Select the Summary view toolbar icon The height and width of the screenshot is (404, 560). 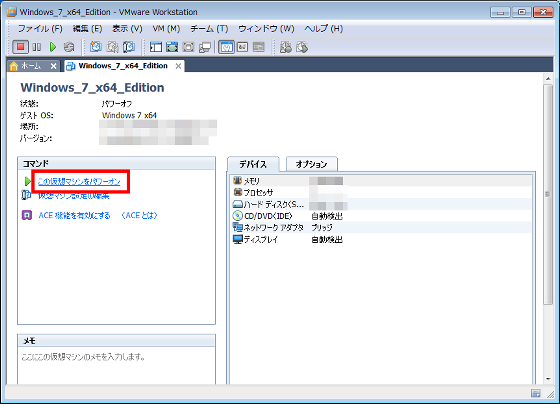click(x=227, y=47)
